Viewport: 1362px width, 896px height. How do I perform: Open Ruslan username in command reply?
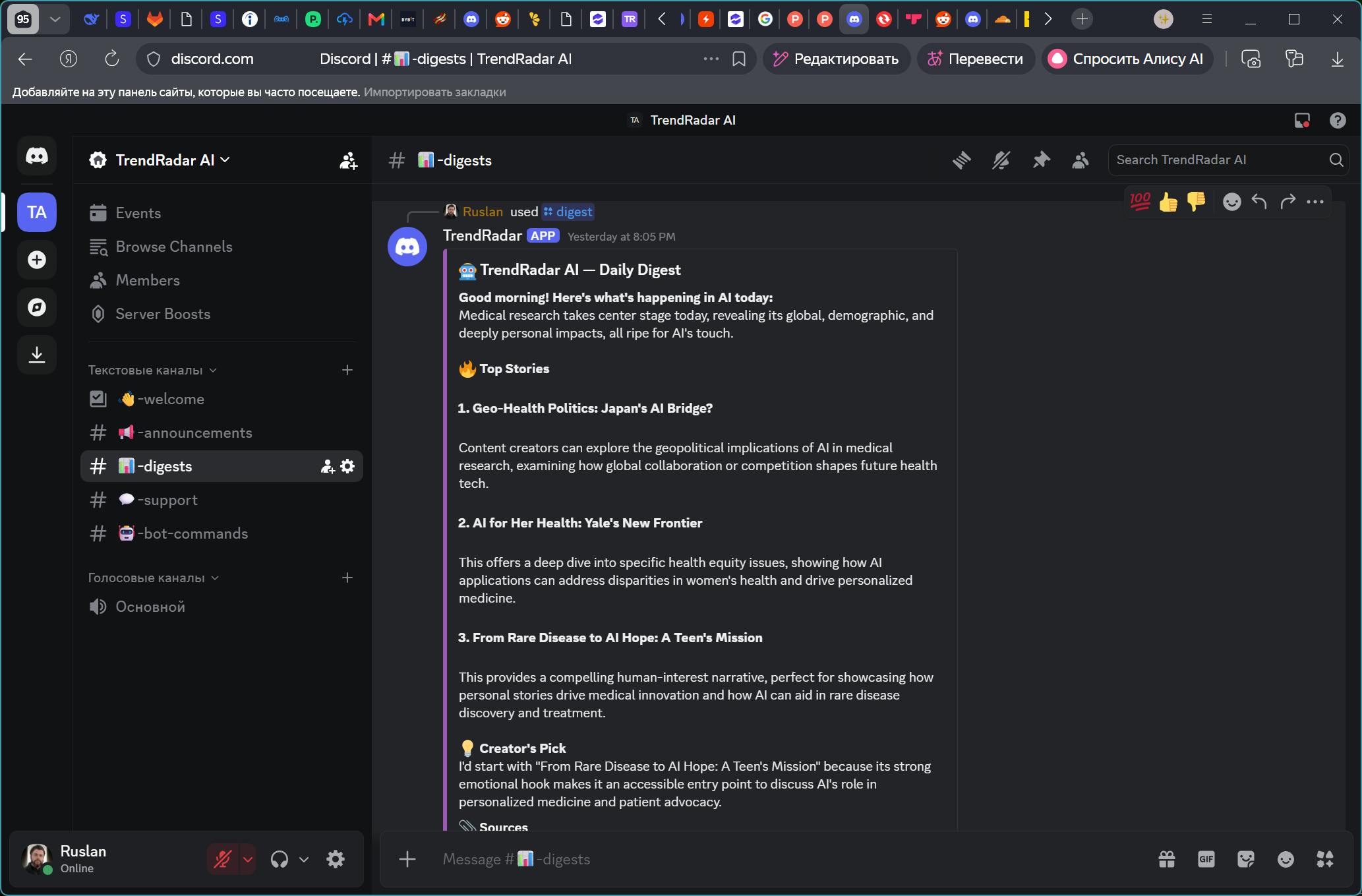[x=483, y=212]
